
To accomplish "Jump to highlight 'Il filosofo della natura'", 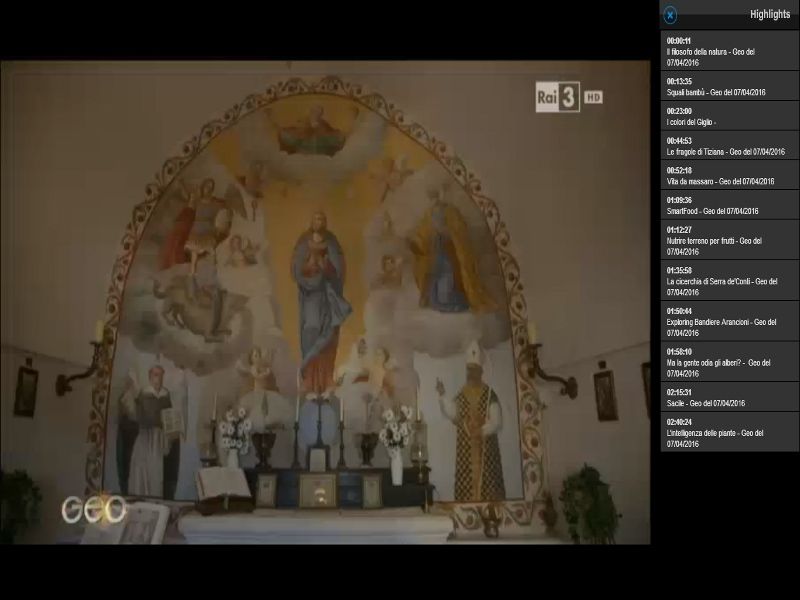I will tap(730, 51).
